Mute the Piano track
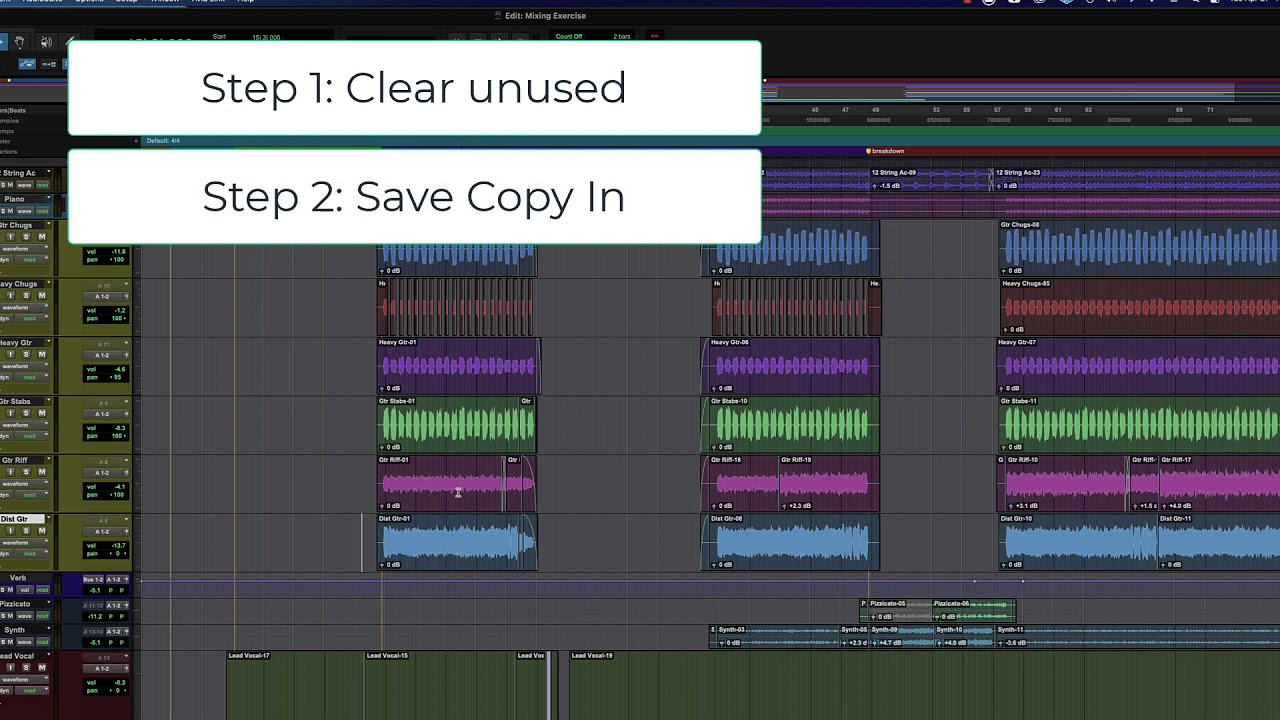1280x720 pixels. click(10, 211)
